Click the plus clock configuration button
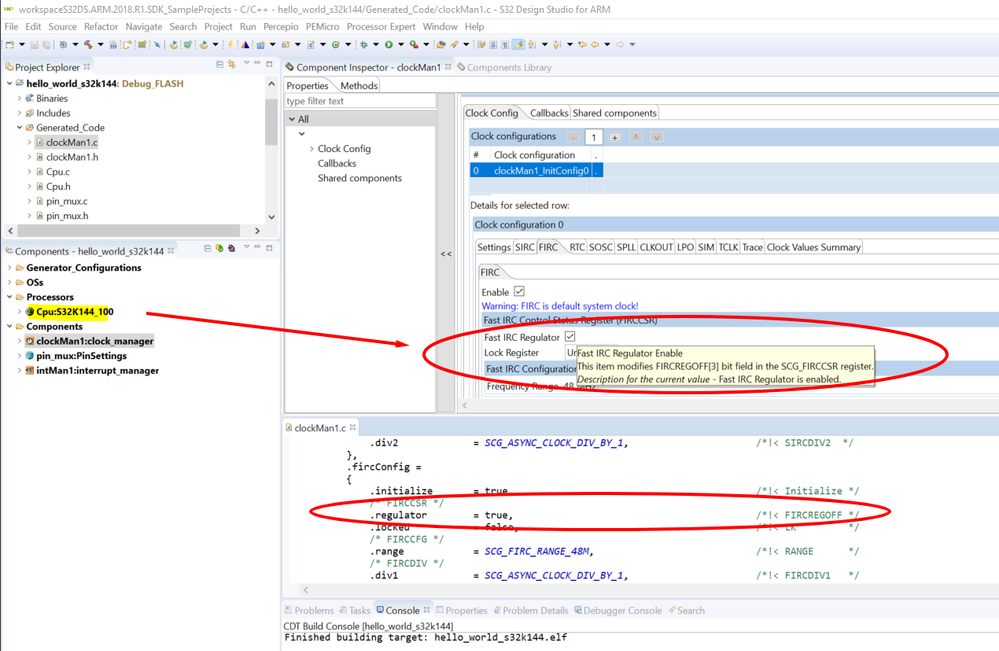 click(615, 137)
